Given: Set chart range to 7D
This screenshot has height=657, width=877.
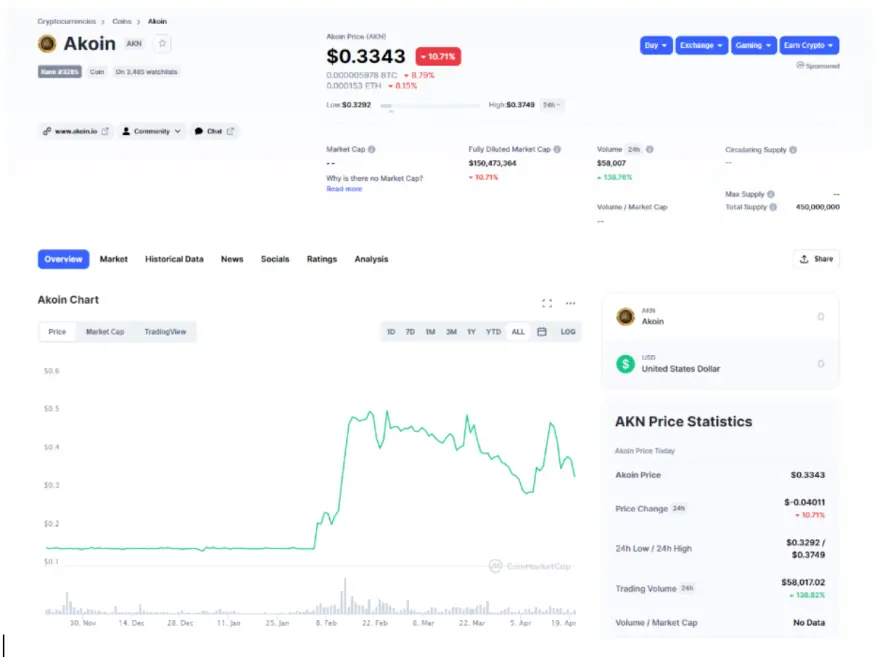Looking at the screenshot, I should pyautogui.click(x=410, y=332).
